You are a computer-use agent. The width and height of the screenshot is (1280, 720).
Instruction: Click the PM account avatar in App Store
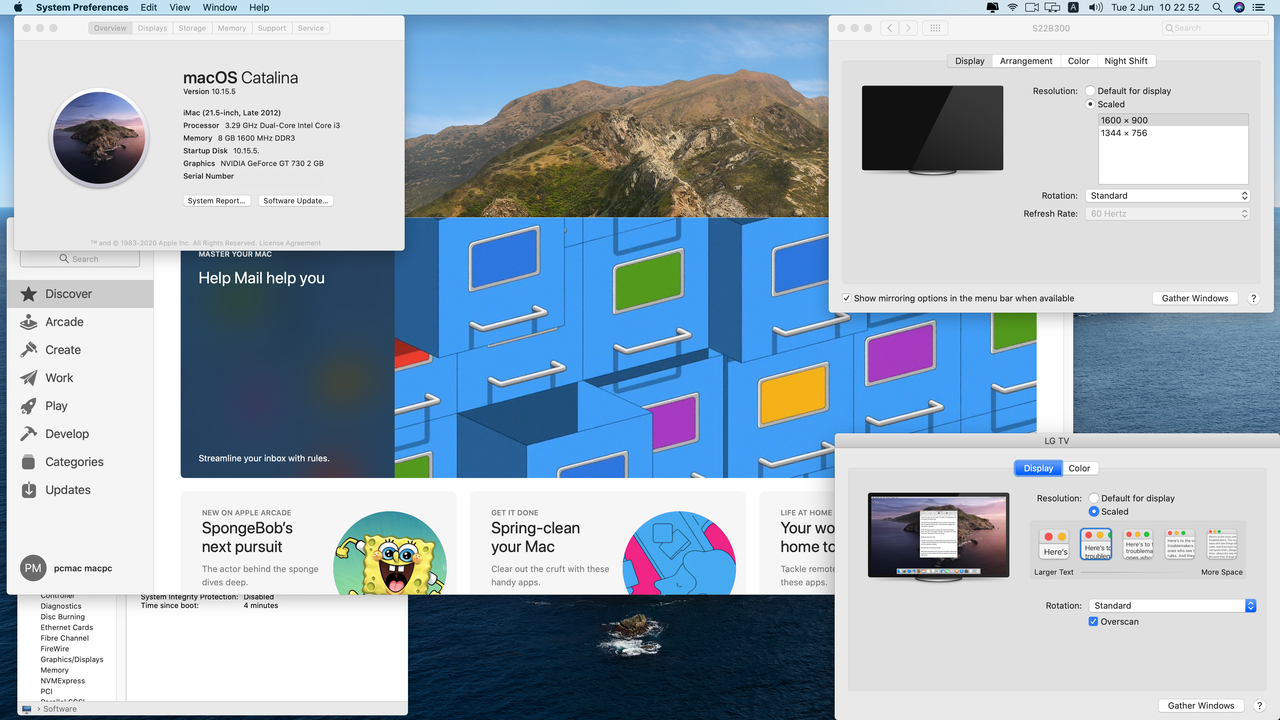coord(33,568)
